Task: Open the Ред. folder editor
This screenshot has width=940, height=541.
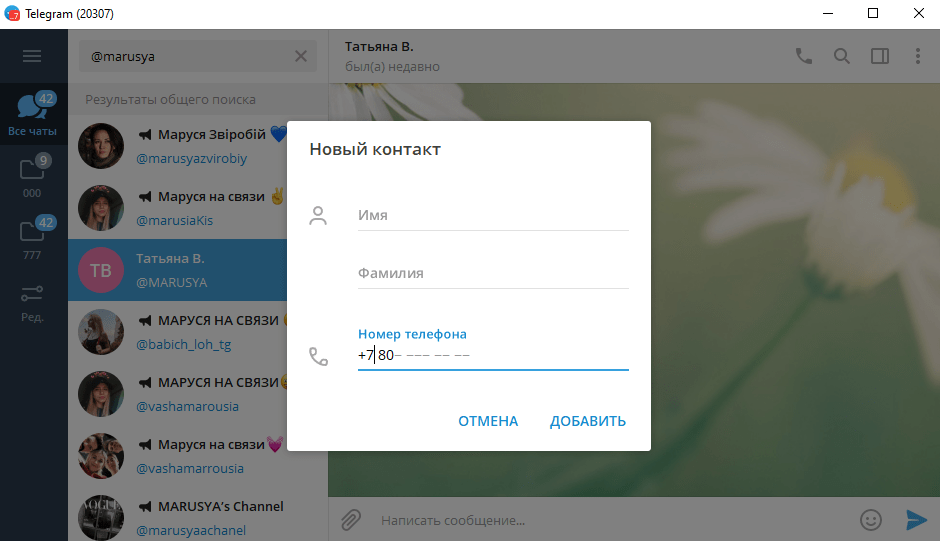Action: click(32, 302)
